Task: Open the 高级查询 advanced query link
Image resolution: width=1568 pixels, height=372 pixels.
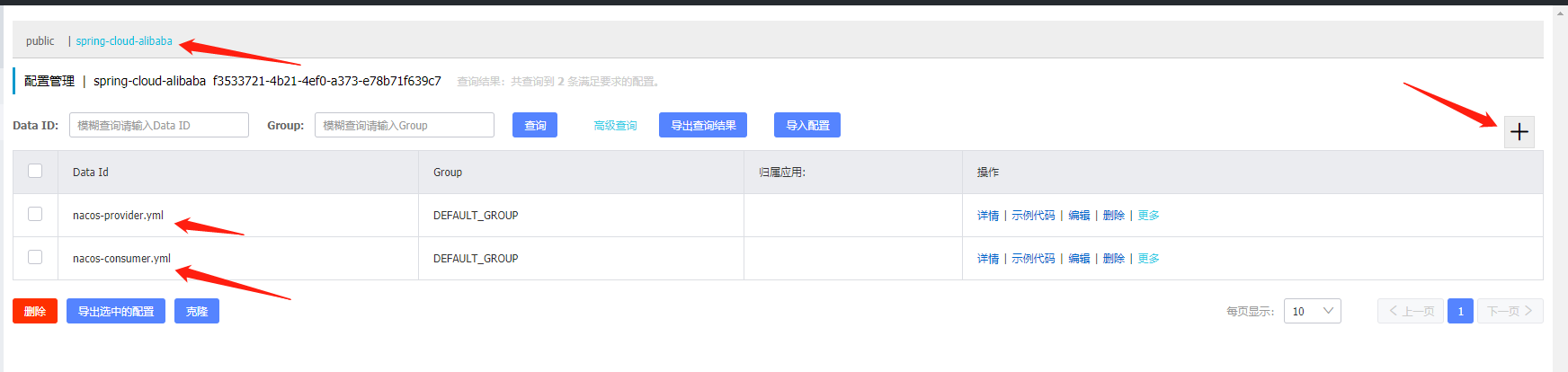Action: click(x=615, y=126)
